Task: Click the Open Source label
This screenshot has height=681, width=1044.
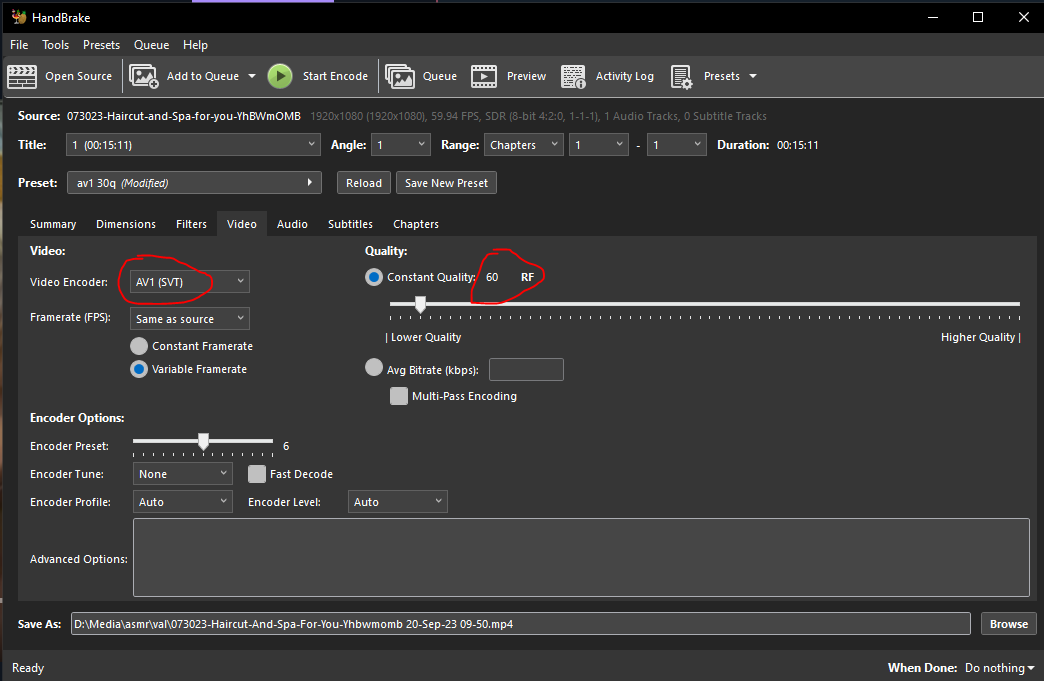Action: (x=79, y=76)
